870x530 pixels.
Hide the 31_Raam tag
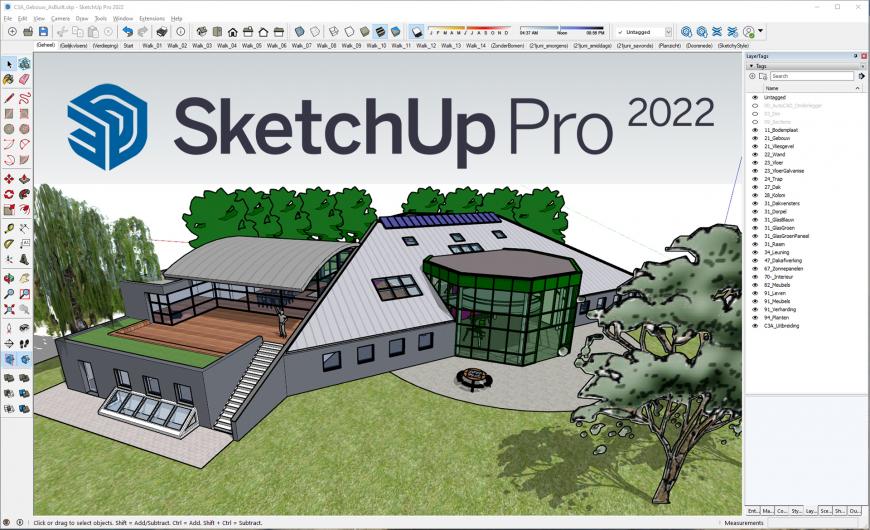tap(755, 244)
